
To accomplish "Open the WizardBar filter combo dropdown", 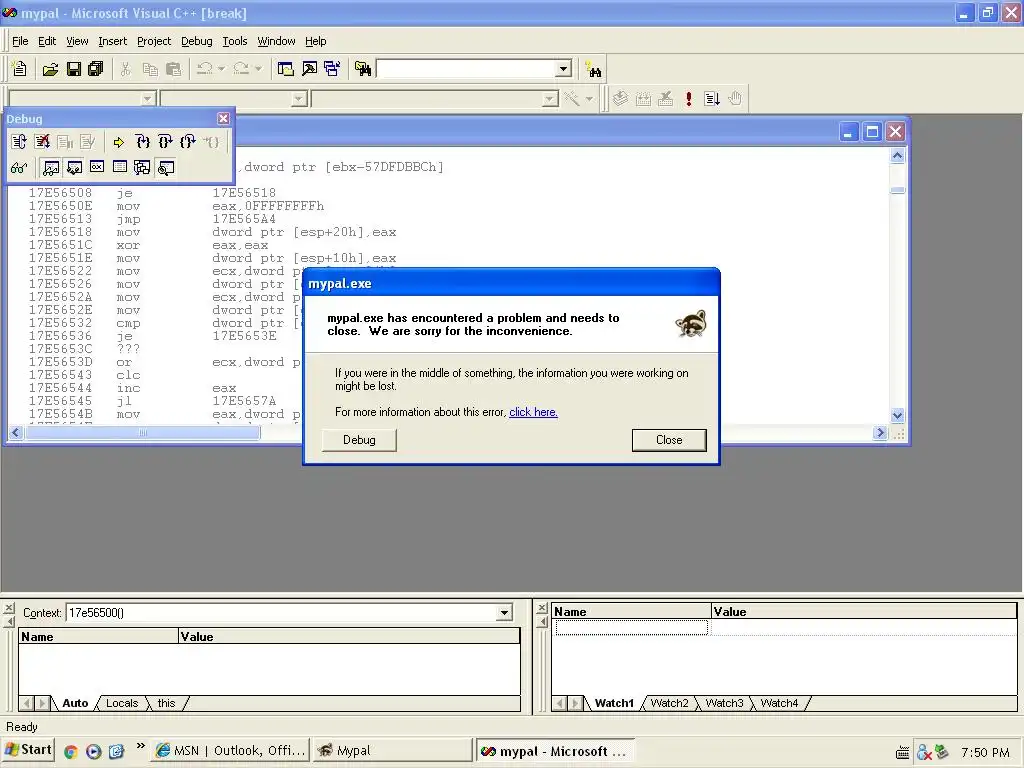I will pos(298,99).
